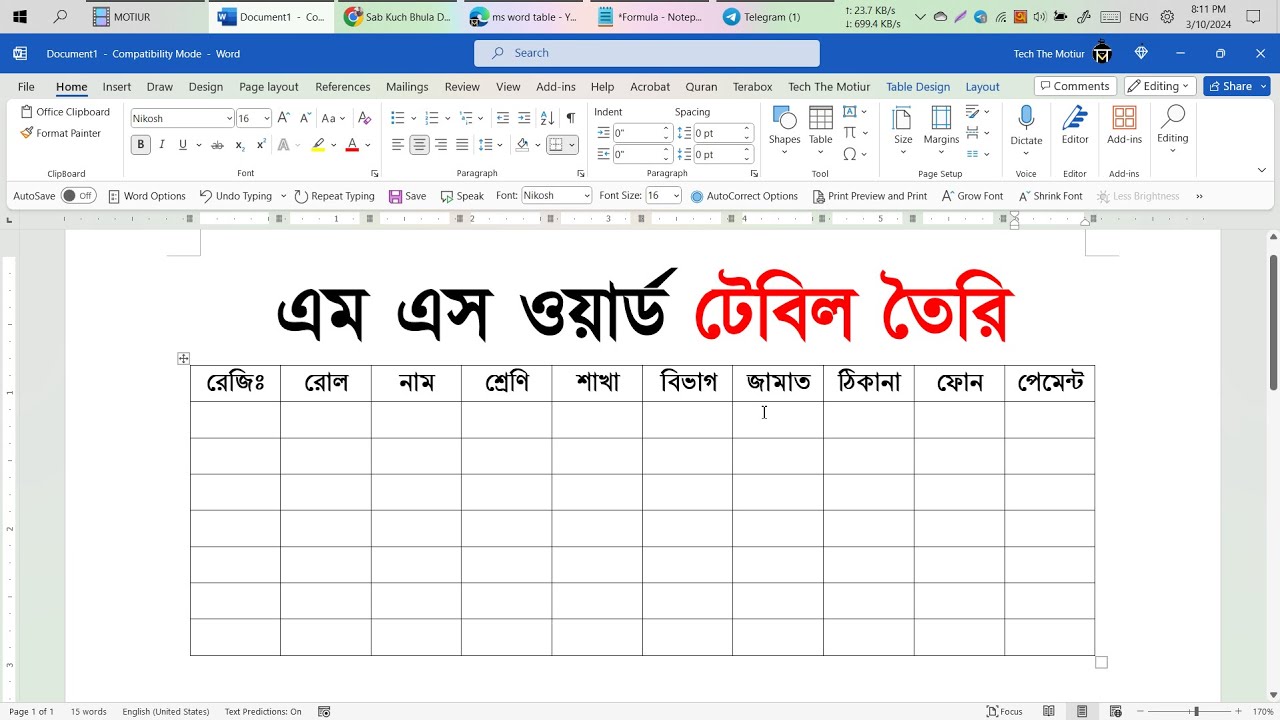Open the Comments pane
The width and height of the screenshot is (1280, 720).
[1074, 86]
